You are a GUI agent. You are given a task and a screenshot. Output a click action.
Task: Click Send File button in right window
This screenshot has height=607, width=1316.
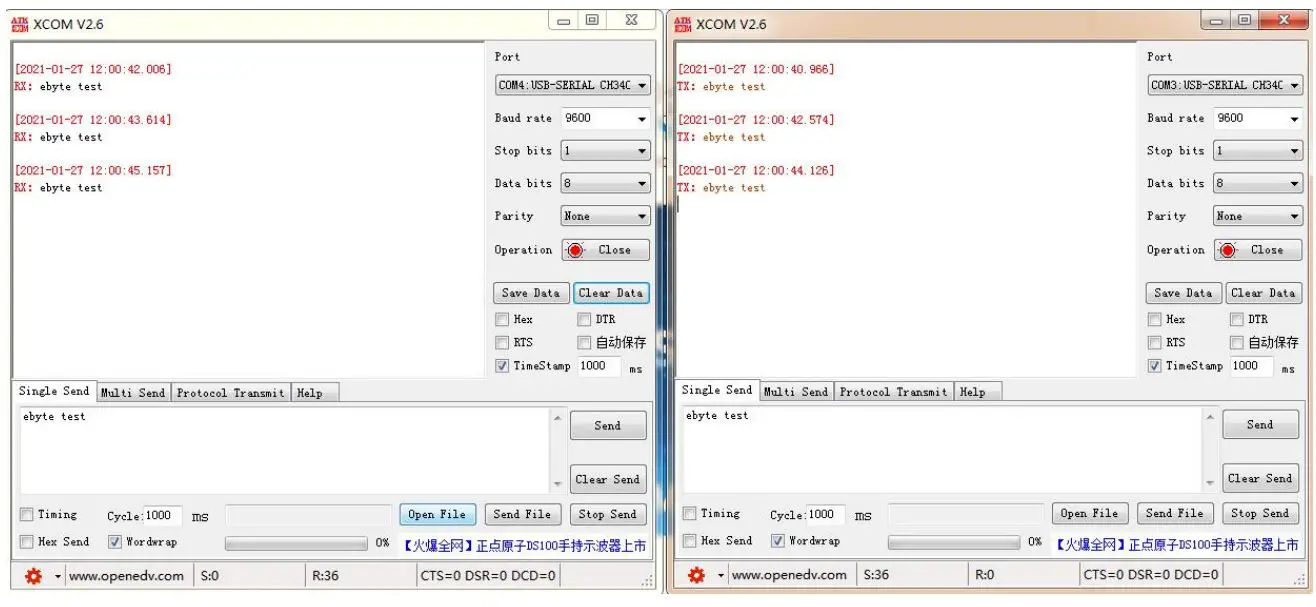point(1175,514)
